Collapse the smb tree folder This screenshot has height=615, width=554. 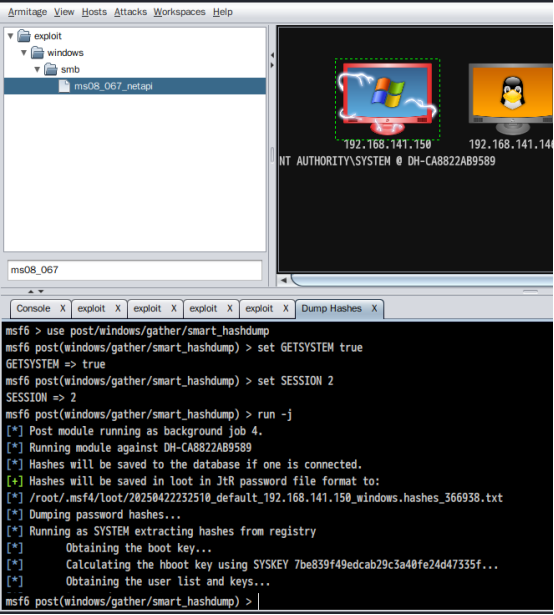(37, 69)
